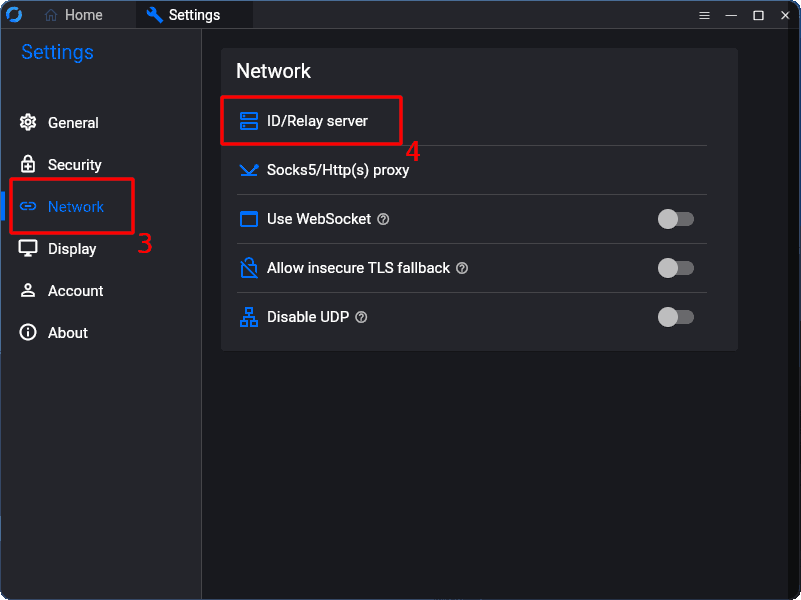Screen dimensions: 801x600
Task: Click the General gear icon
Action: pos(28,123)
